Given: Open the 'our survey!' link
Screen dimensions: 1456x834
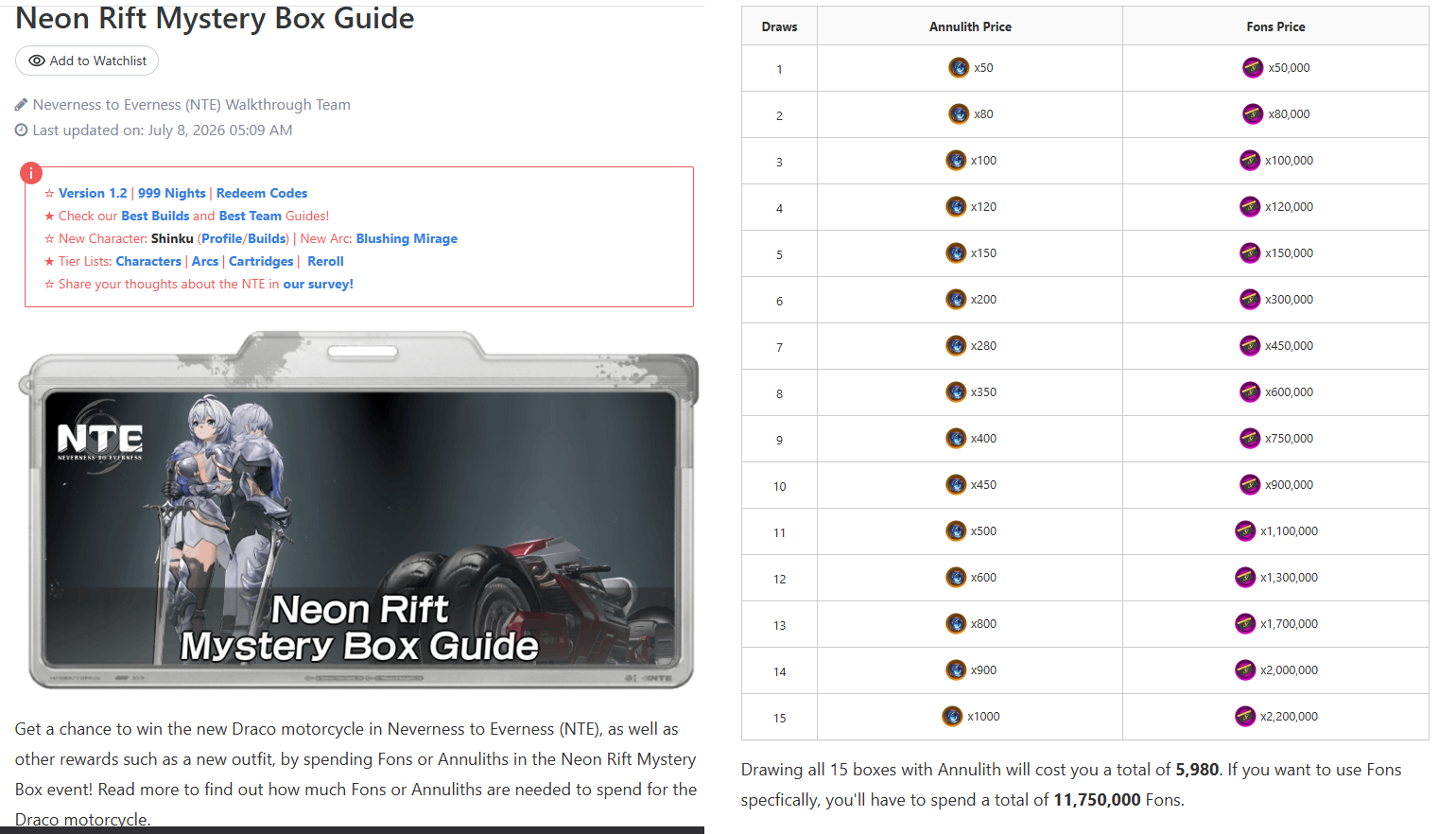Looking at the screenshot, I should 319,284.
